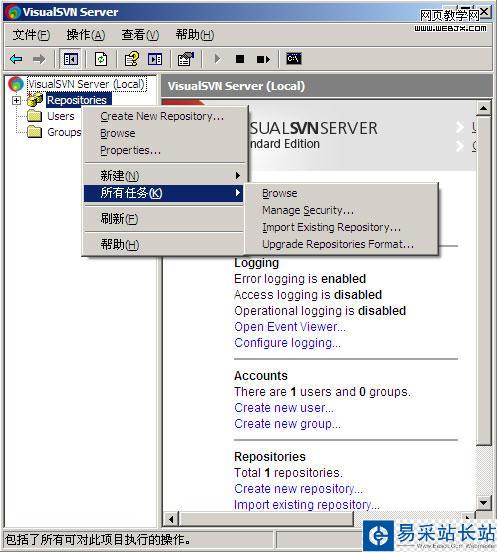Click the horizontal scrollbar thumb

pos(266,519)
